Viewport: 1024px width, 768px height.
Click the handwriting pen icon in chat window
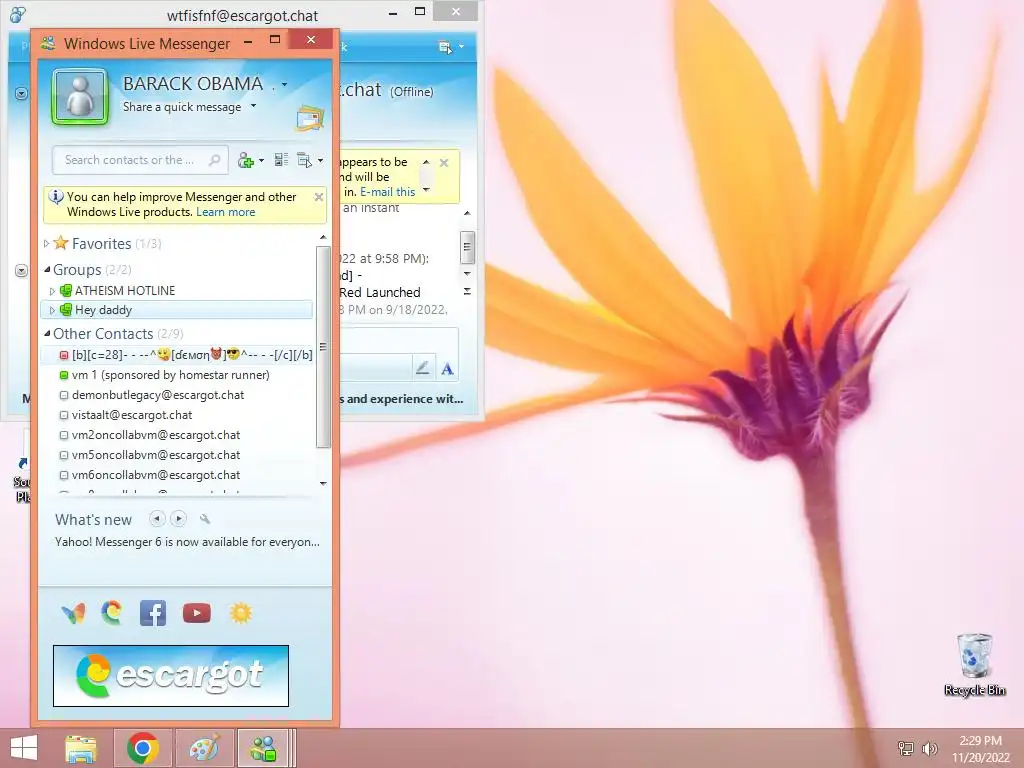(x=423, y=368)
